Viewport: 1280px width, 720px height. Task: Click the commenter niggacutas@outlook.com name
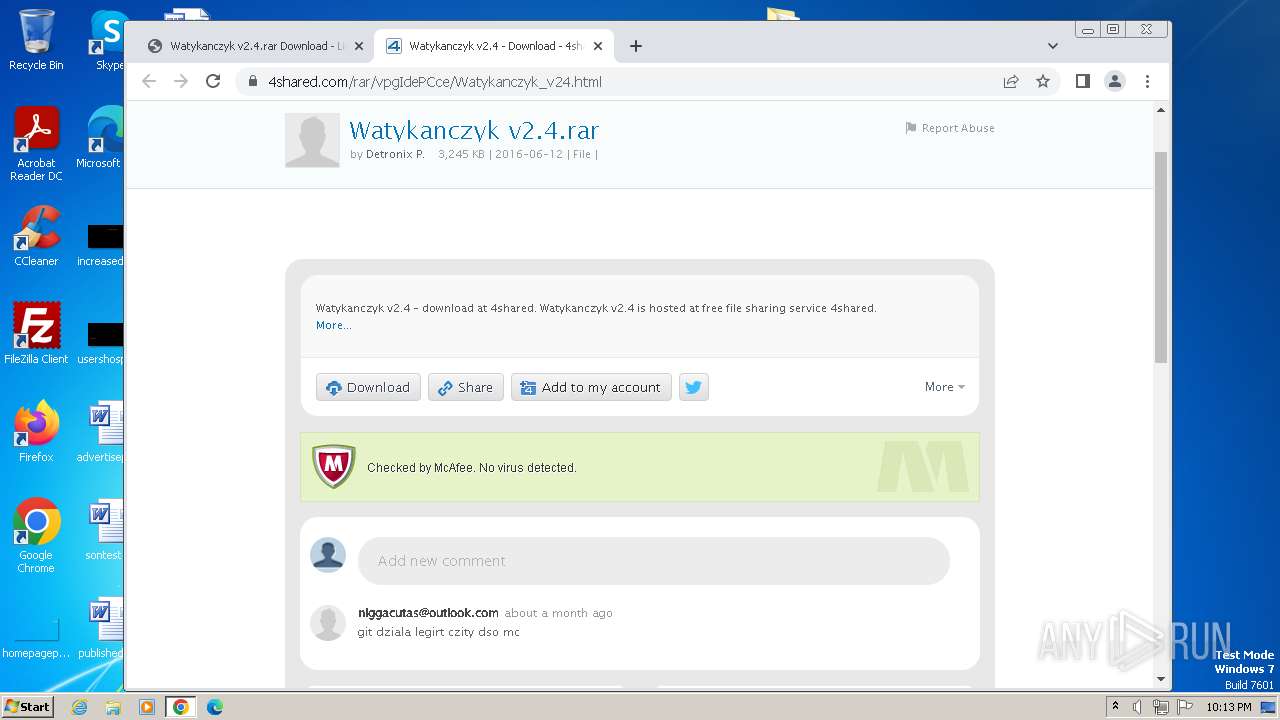click(x=428, y=613)
